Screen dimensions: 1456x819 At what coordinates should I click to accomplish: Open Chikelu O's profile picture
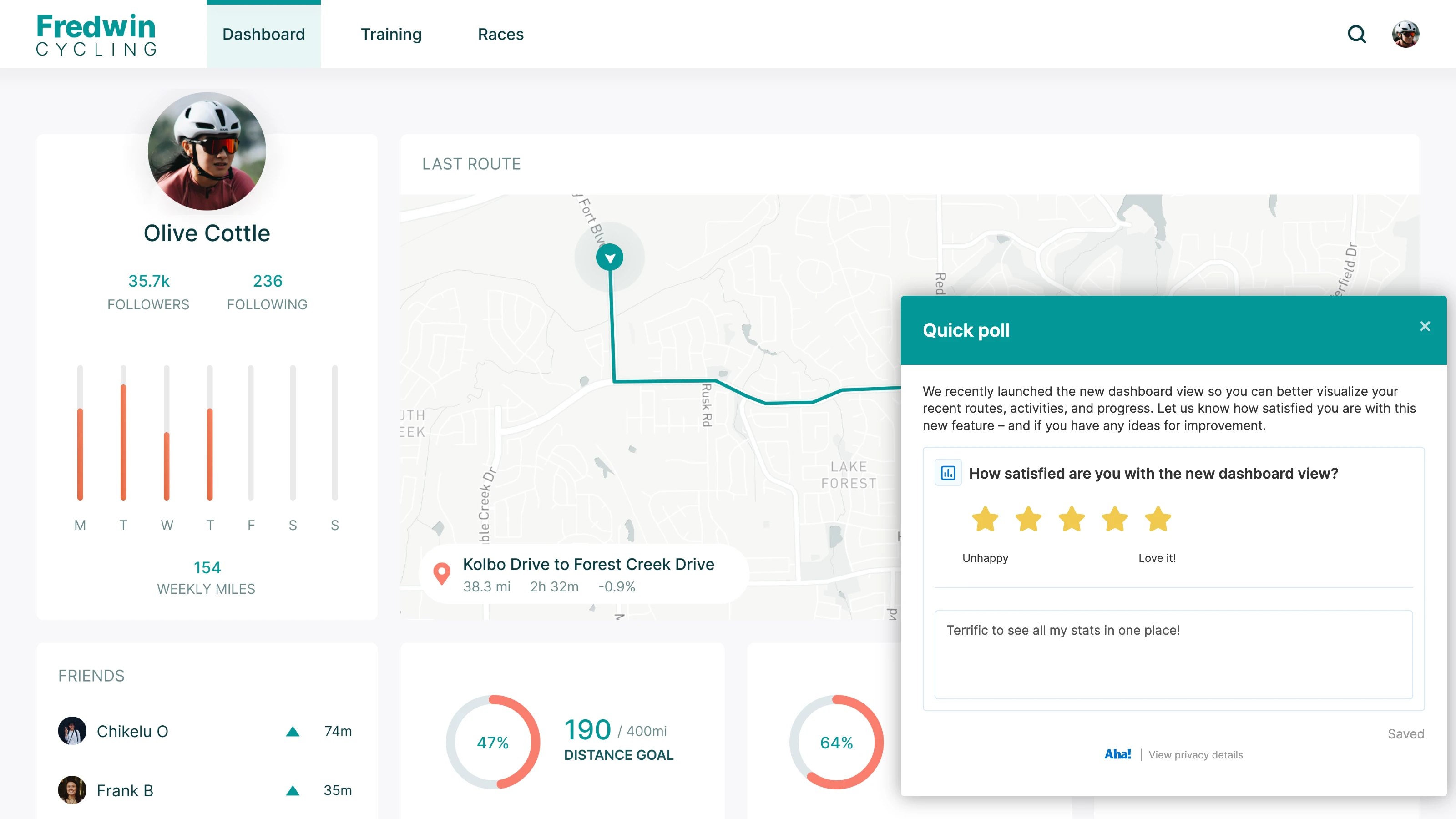coord(71,731)
